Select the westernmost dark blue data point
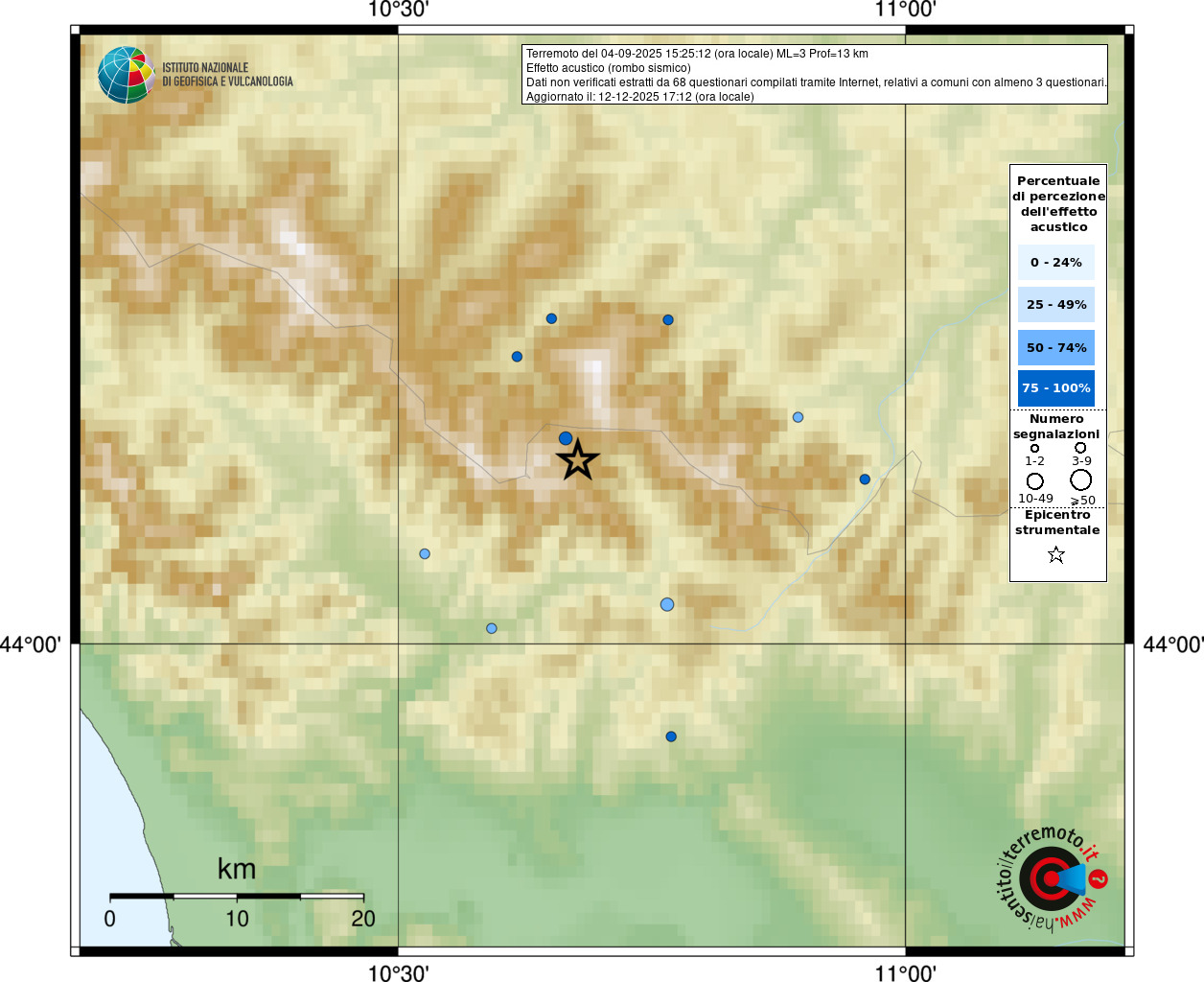Viewport: 1204px width, 982px height. pyautogui.click(x=517, y=357)
